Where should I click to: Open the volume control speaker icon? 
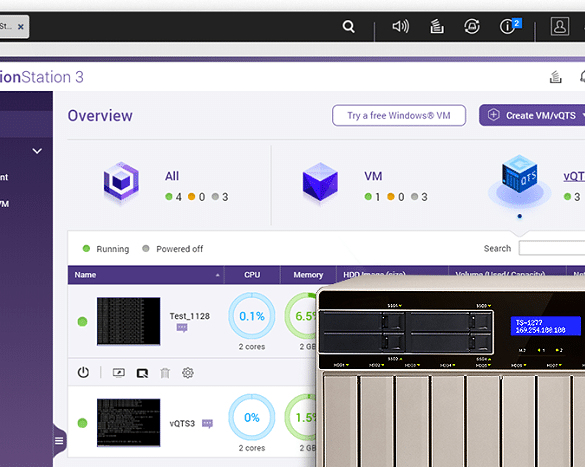pyautogui.click(x=400, y=26)
